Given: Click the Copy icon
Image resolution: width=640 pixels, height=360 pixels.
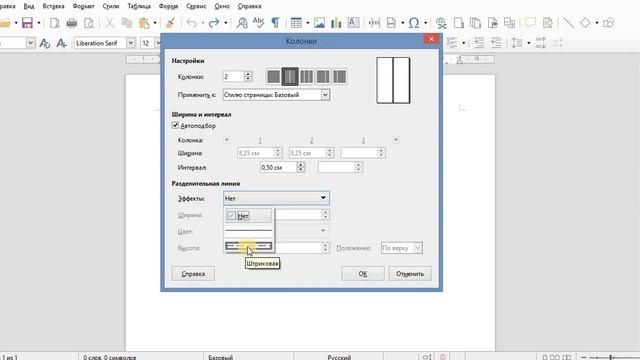Looking at the screenshot, I should tap(127, 23).
